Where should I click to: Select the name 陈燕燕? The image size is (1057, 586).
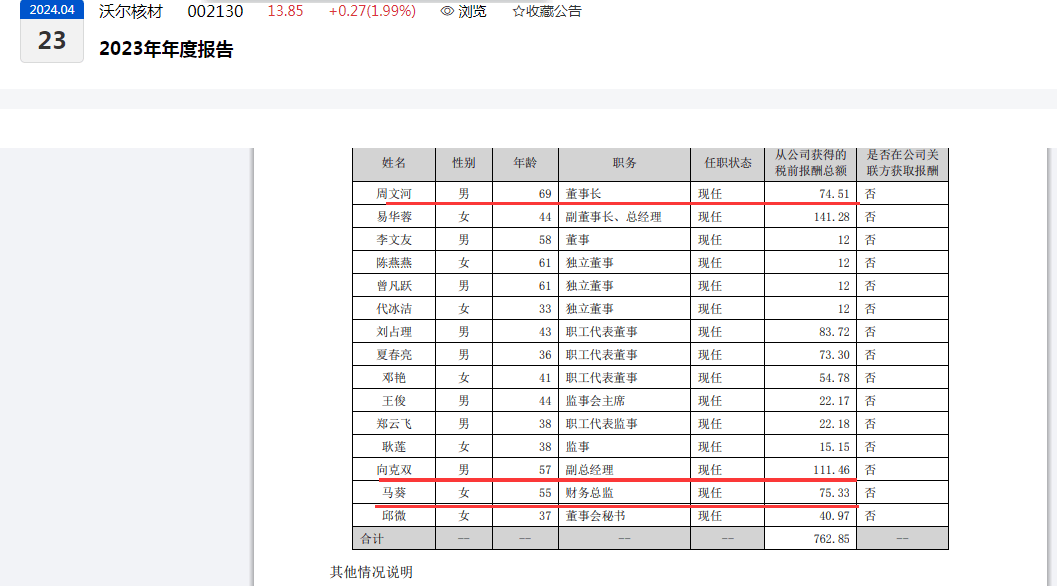click(394, 263)
